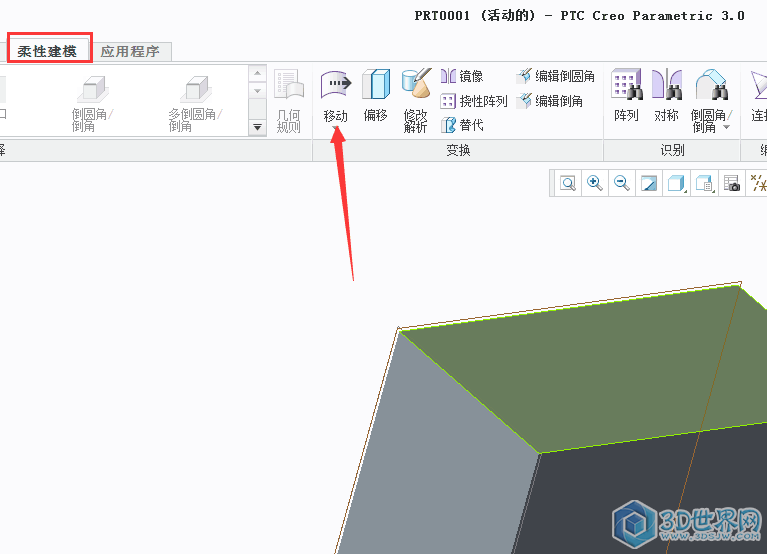Click the Repaint screen icon
The width and height of the screenshot is (767, 554).
pos(649,184)
